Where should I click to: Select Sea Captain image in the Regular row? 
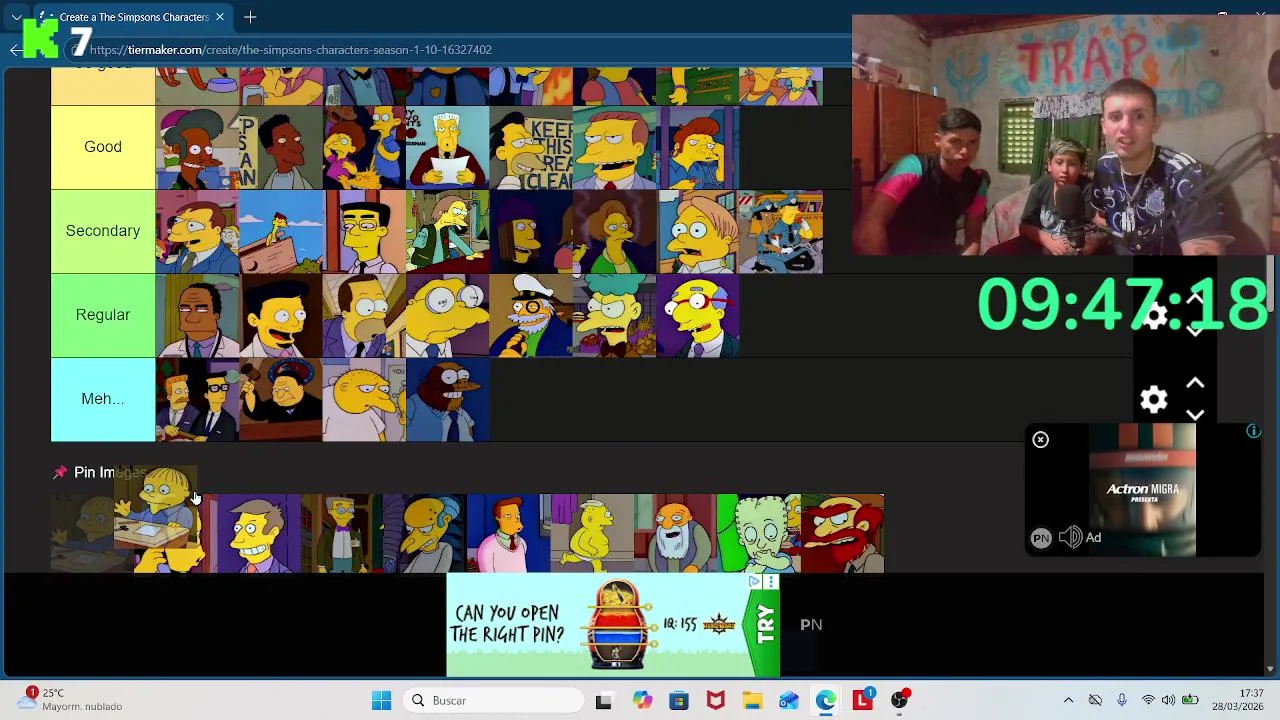(x=532, y=315)
